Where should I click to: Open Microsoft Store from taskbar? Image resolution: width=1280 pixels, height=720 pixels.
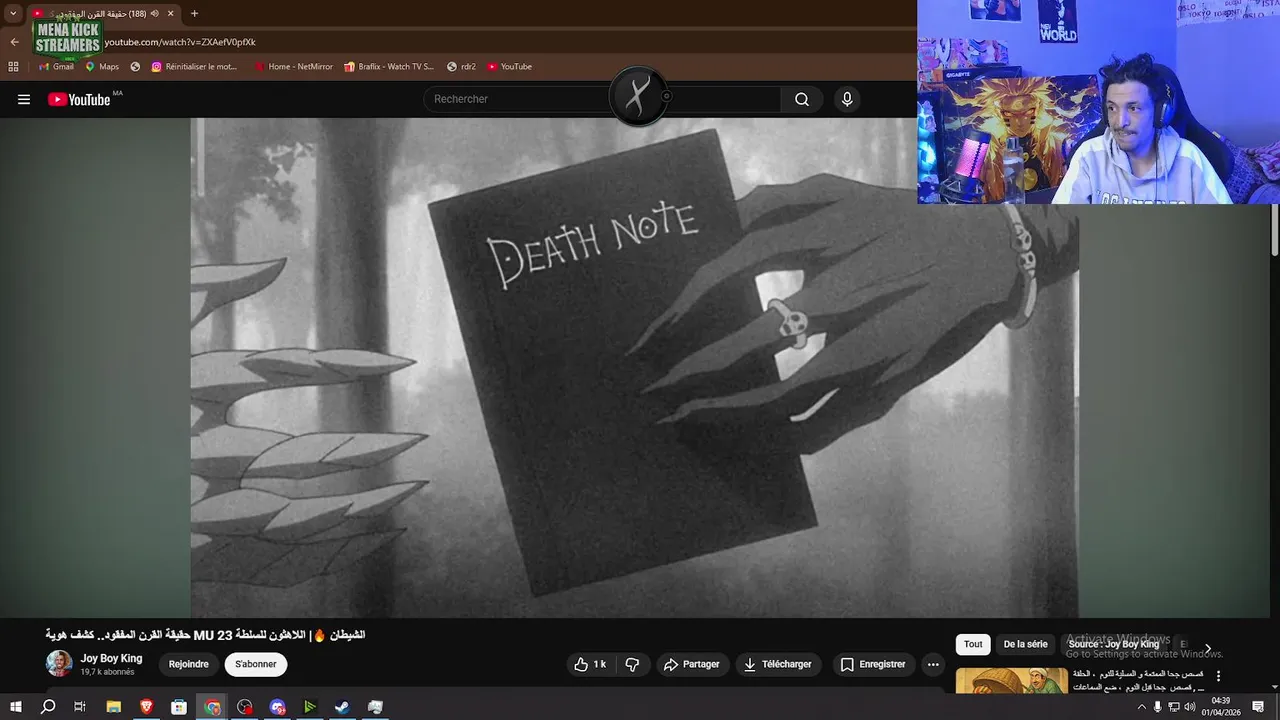pyautogui.click(x=179, y=707)
